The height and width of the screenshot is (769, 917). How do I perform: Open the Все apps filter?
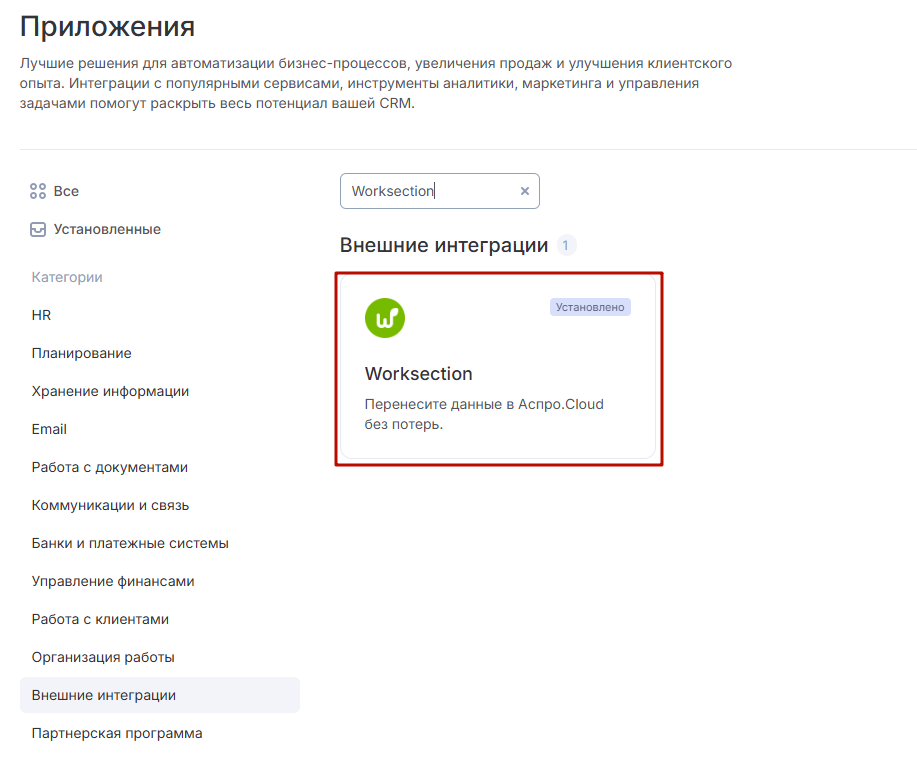[x=66, y=191]
